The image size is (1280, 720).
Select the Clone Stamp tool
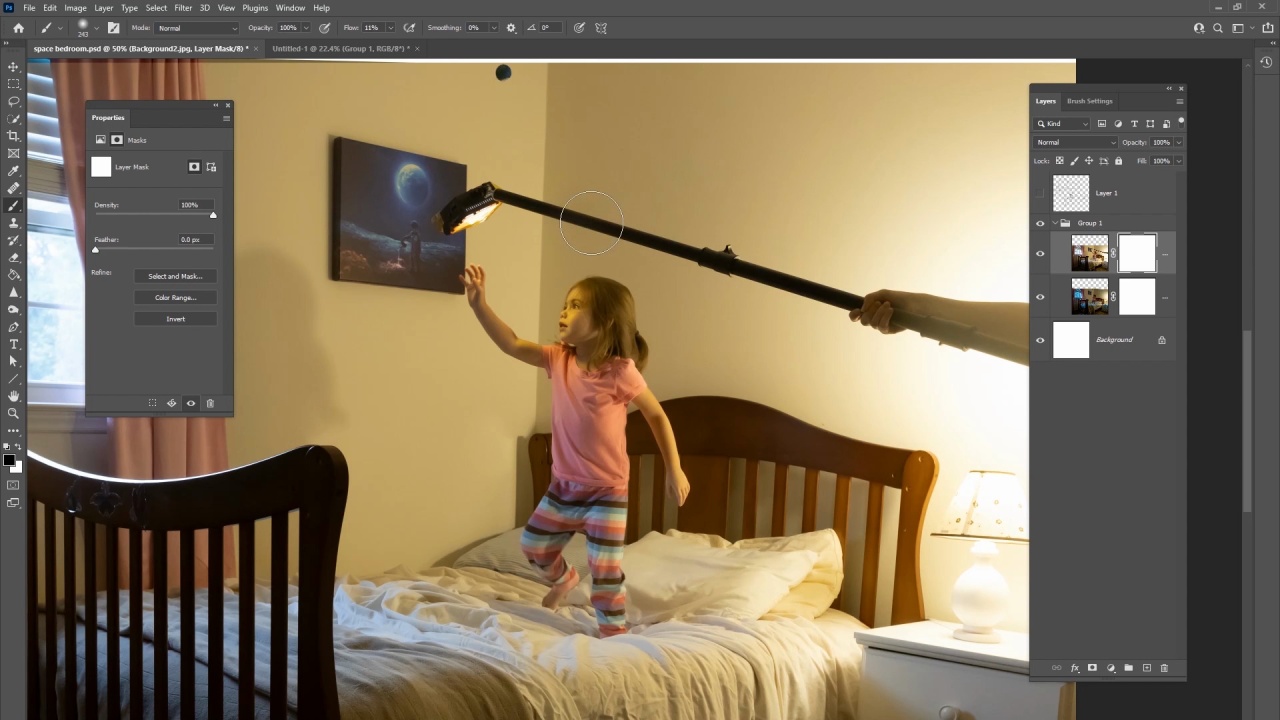[x=13, y=223]
